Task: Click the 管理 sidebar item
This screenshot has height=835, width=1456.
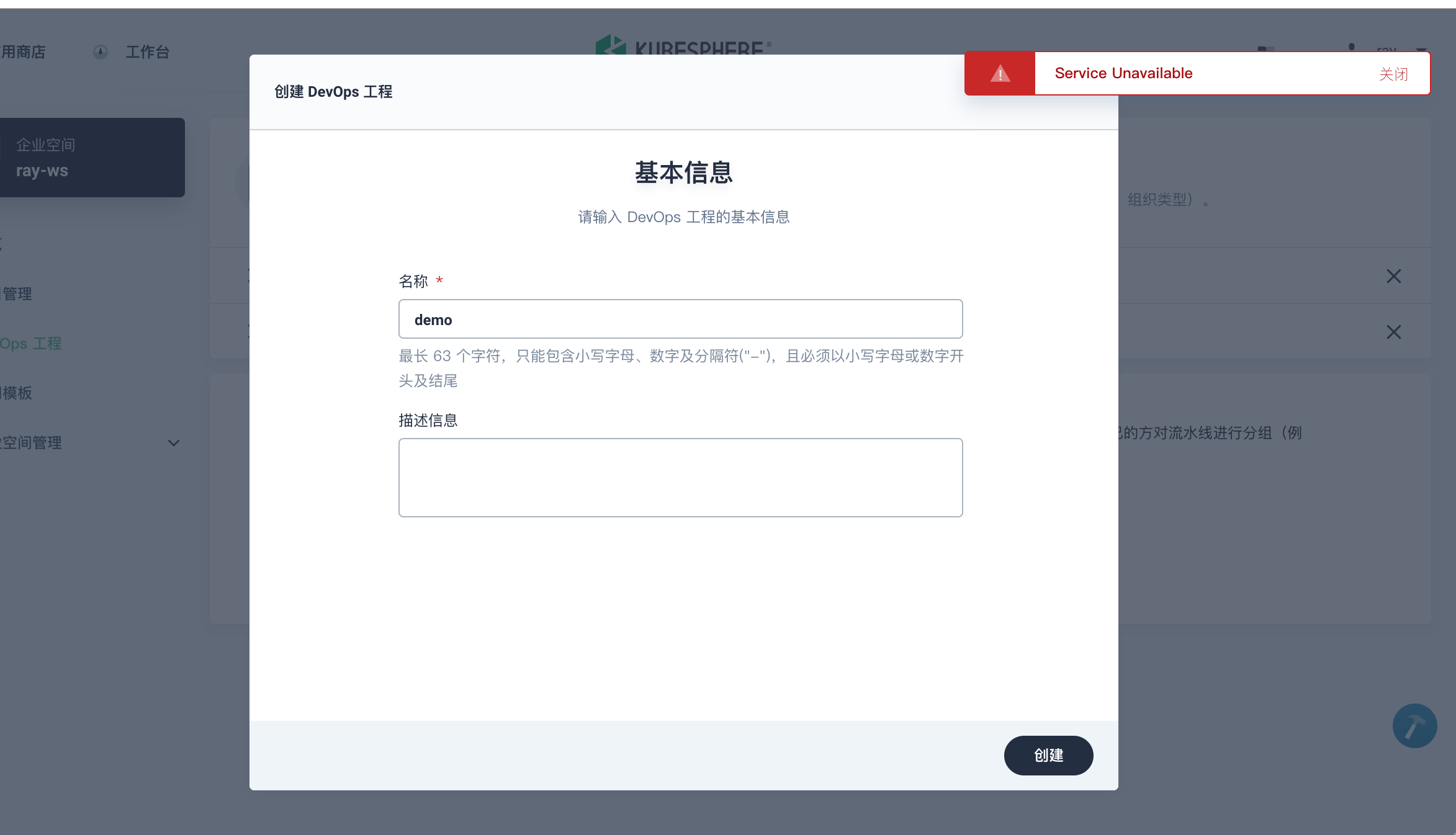Action: [x=16, y=294]
